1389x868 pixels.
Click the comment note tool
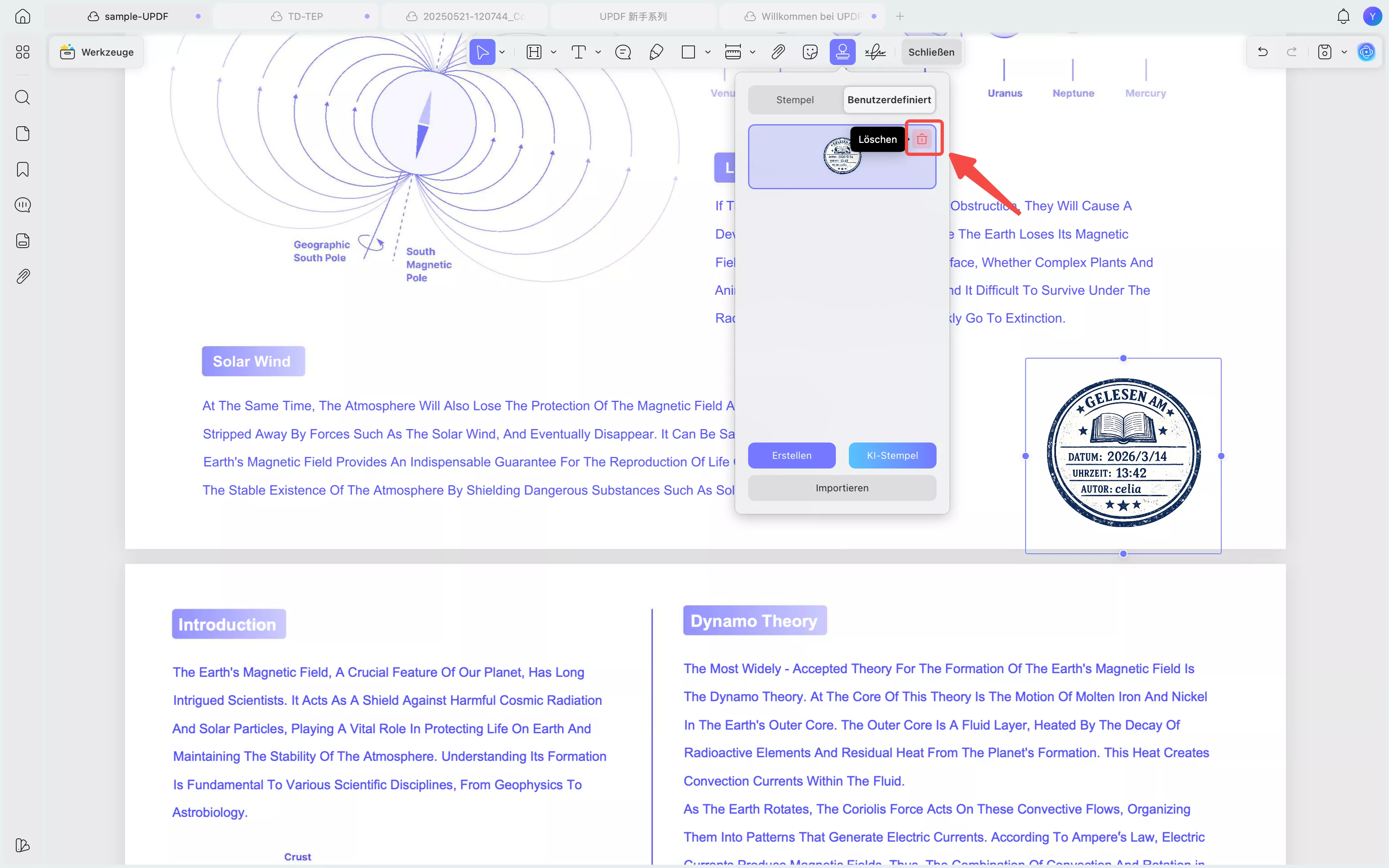623,52
